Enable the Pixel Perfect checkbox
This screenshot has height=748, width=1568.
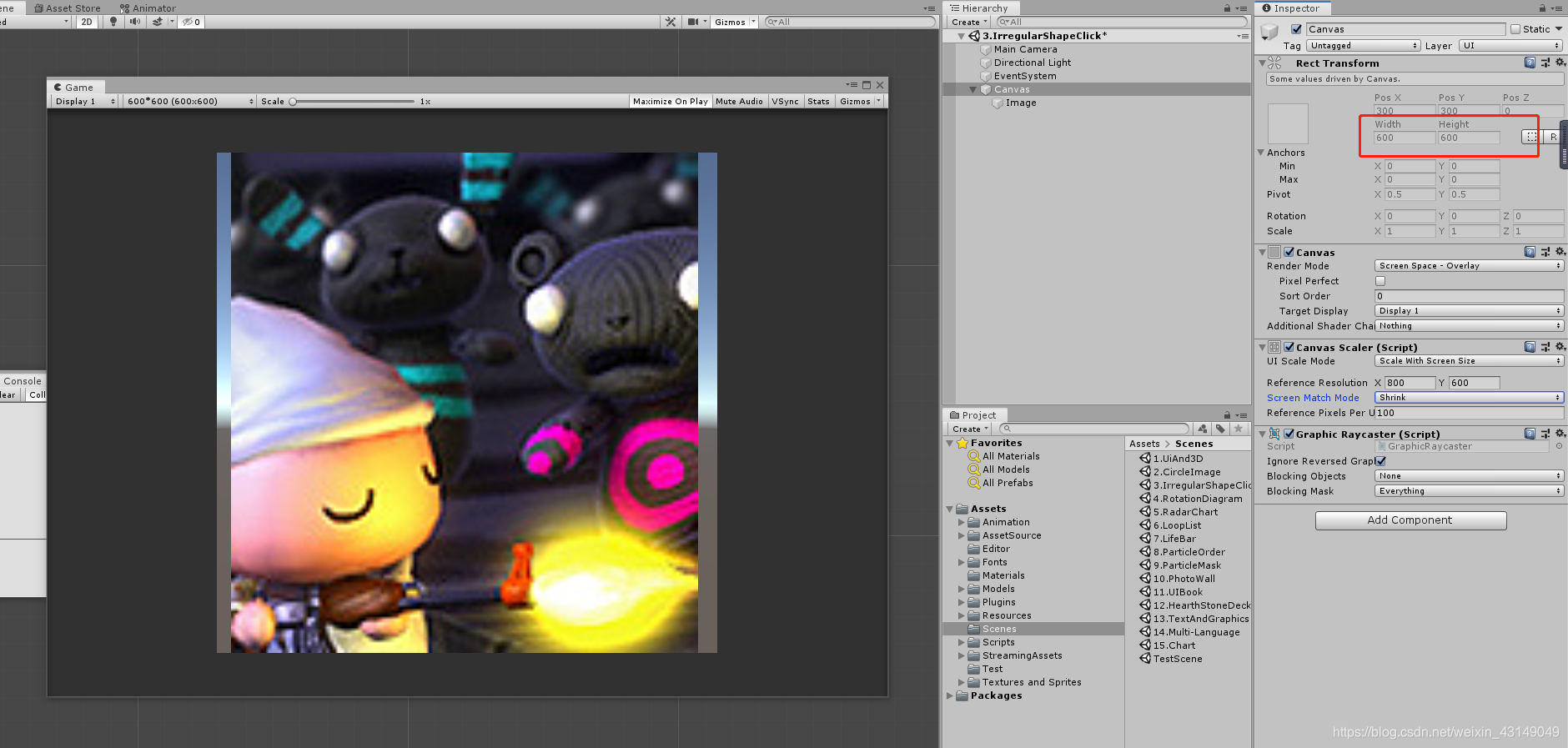[1380, 281]
